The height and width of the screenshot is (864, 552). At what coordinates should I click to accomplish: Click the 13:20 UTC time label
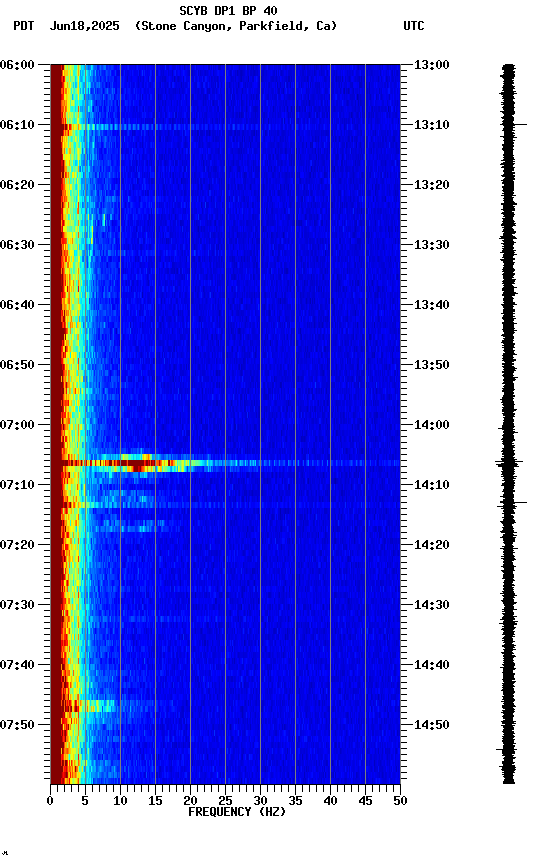pos(431,185)
